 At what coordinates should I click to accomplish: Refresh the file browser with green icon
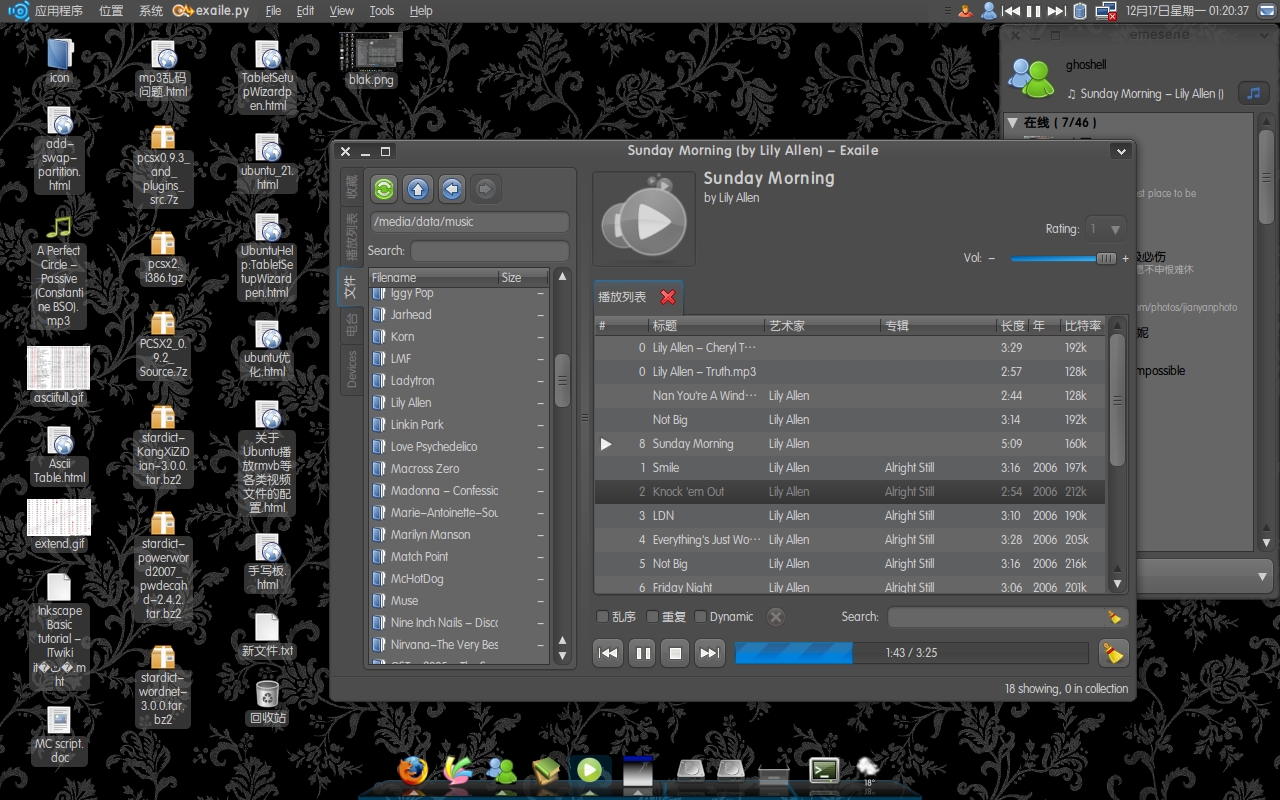point(384,188)
